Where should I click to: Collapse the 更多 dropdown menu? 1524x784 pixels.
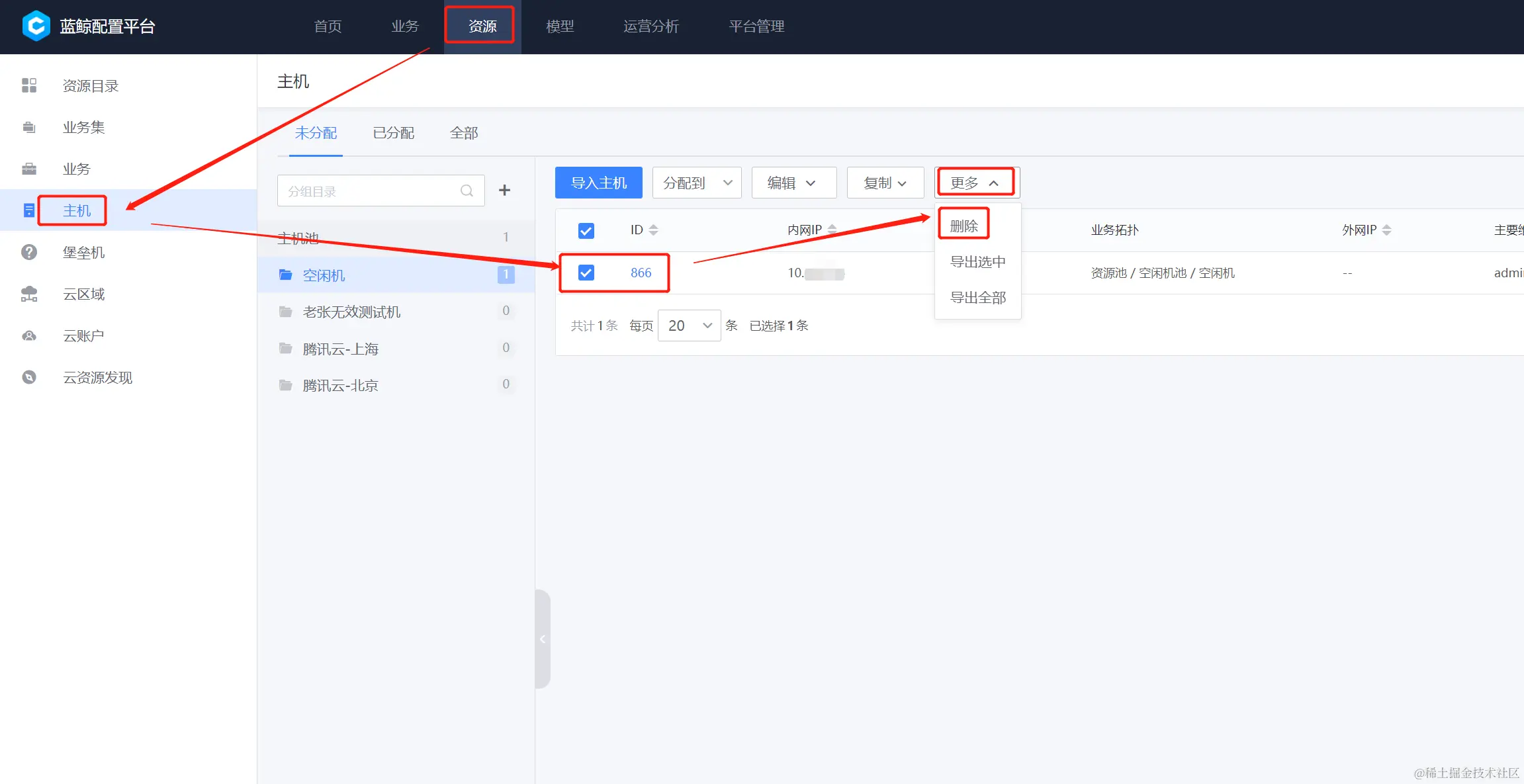click(x=977, y=183)
